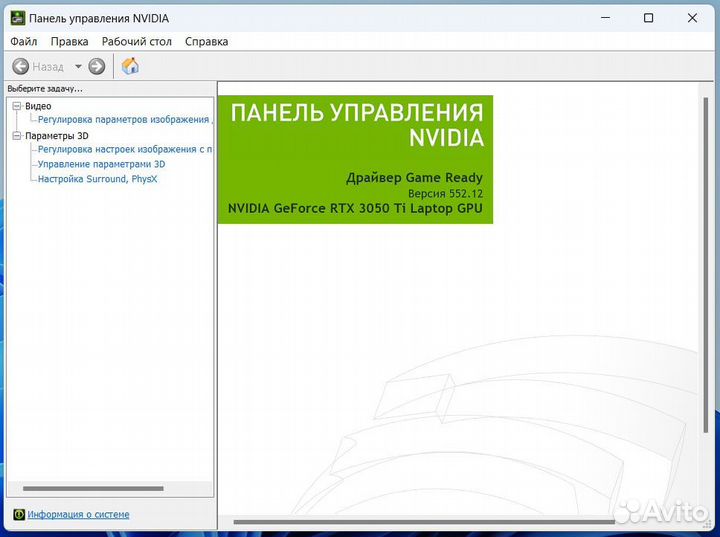This screenshot has width=720, height=537.
Task: Open Информация о системе link
Action: 78,514
